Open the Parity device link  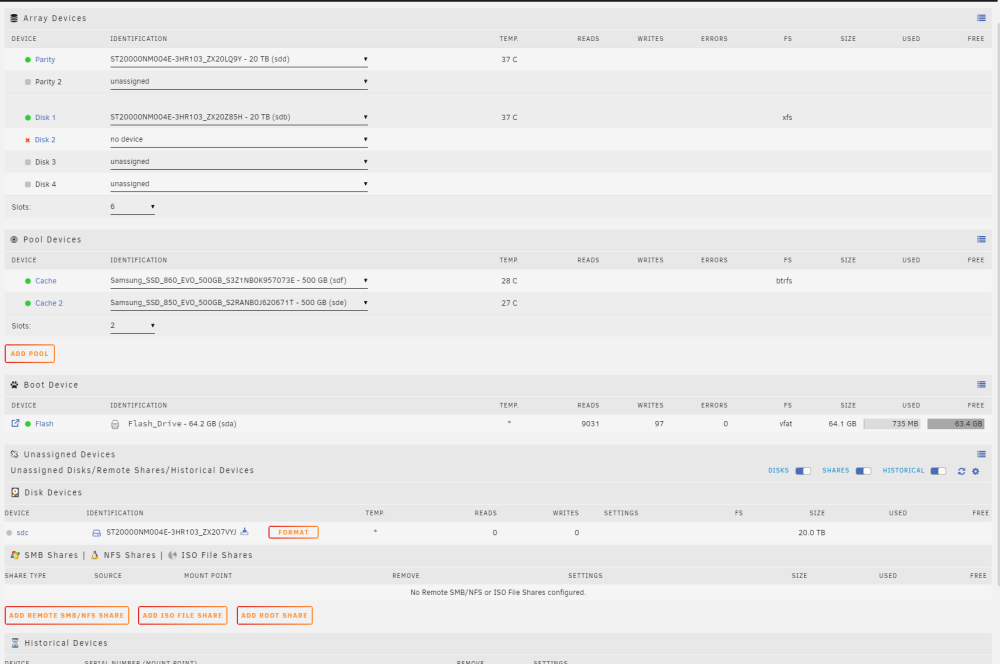[x=45, y=59]
